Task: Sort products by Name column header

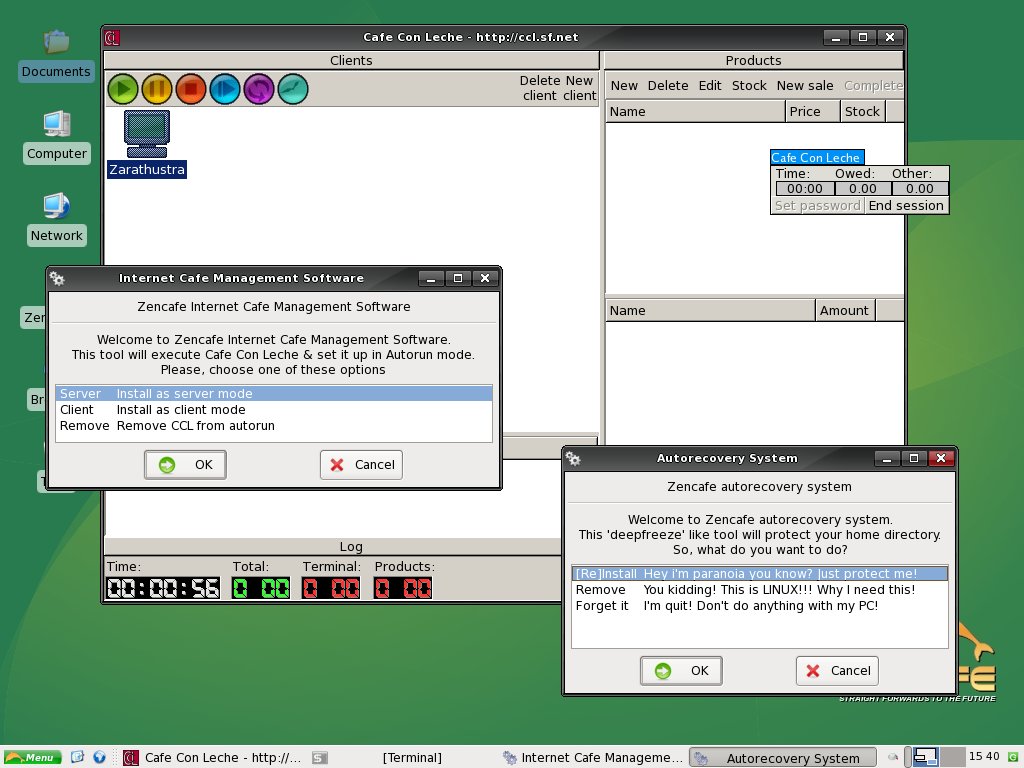Action: [x=696, y=112]
